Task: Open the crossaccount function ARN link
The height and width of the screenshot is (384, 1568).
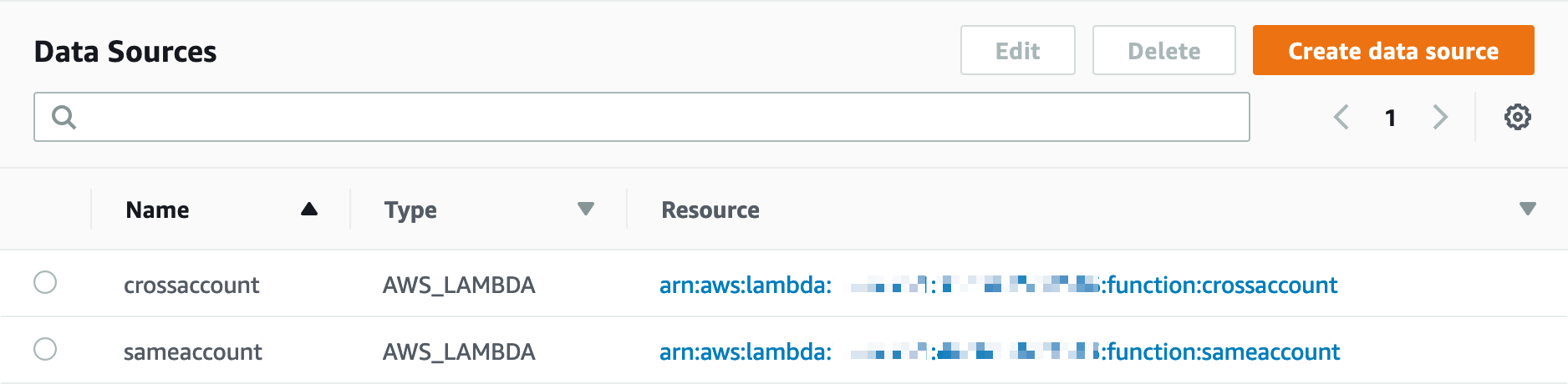Action: pyautogui.click(x=998, y=285)
